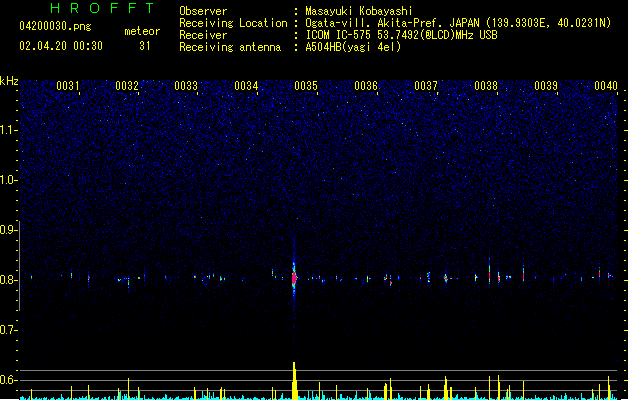Click time marker 0038
This screenshot has height=400, width=629.
486,86
